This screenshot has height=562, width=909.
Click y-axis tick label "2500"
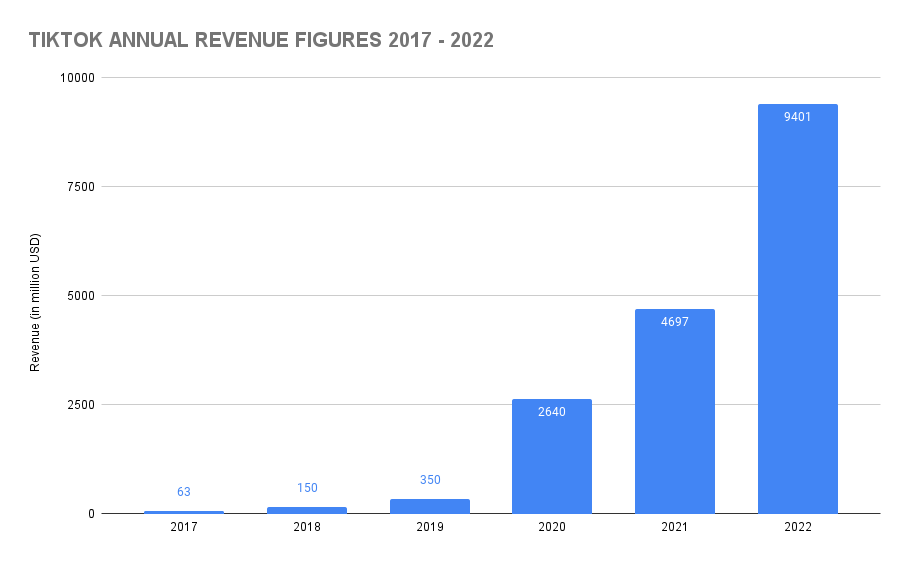(x=81, y=405)
